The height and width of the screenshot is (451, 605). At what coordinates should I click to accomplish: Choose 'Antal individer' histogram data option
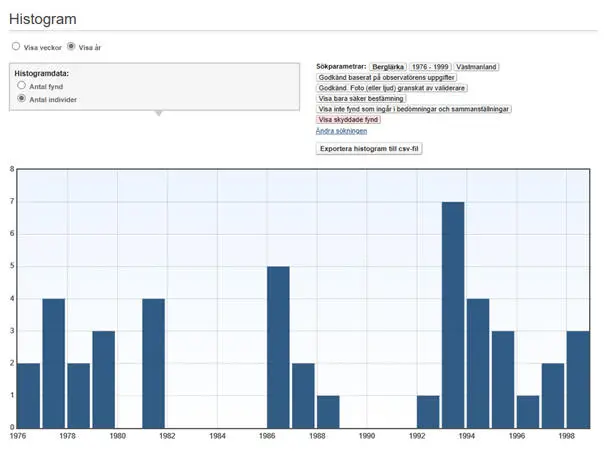[22, 99]
